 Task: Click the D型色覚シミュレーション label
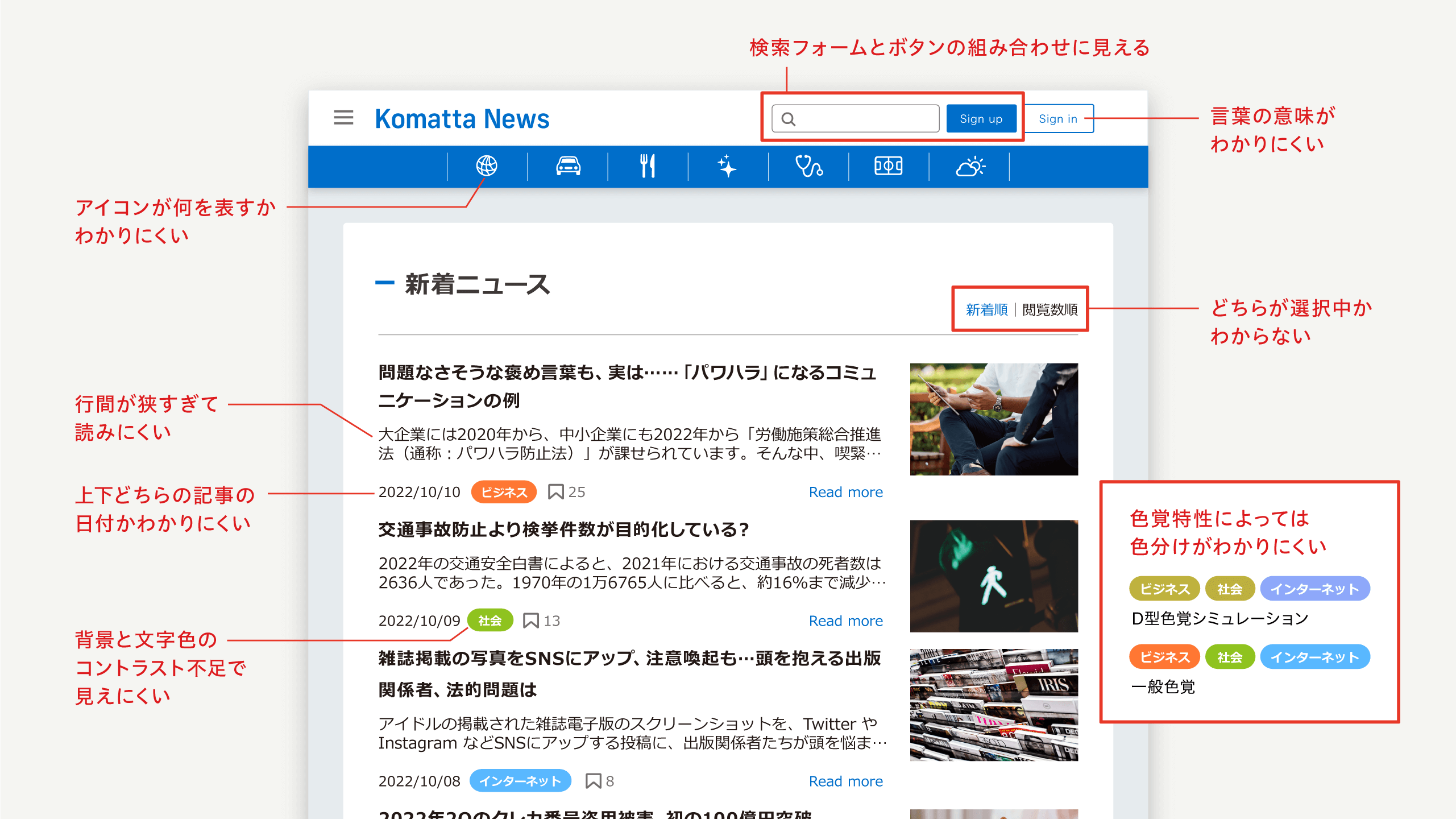click(1219, 618)
